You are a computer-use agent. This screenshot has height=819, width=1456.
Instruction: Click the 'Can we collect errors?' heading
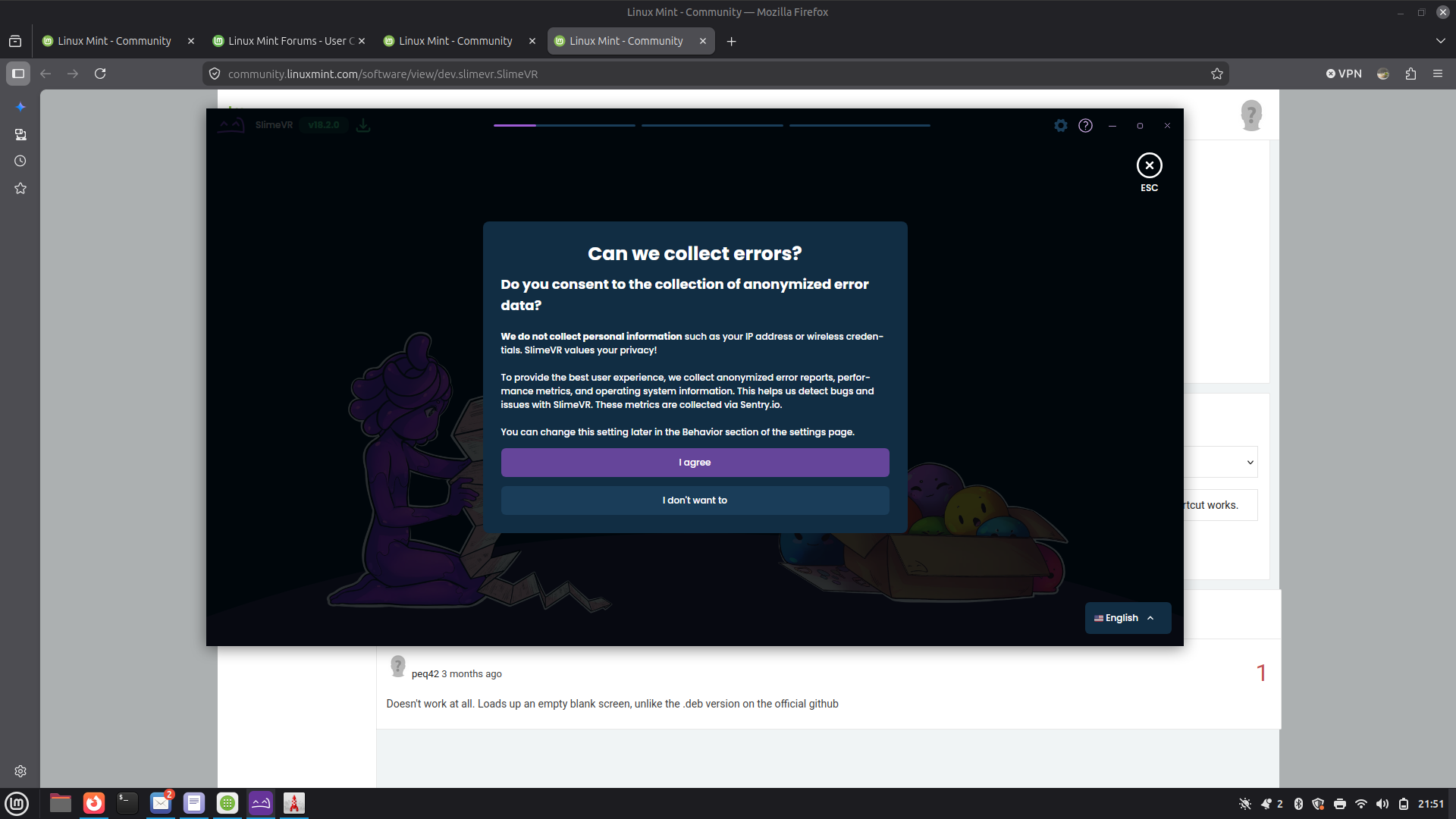[x=695, y=253]
